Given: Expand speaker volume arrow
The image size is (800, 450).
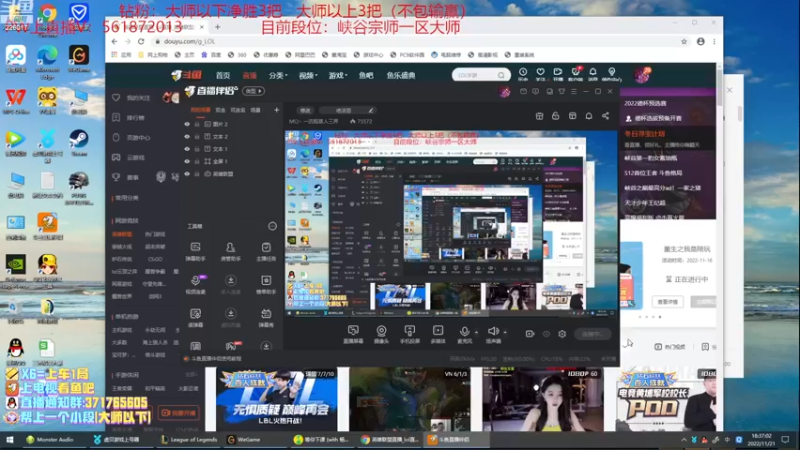Looking at the screenshot, I should tap(505, 332).
